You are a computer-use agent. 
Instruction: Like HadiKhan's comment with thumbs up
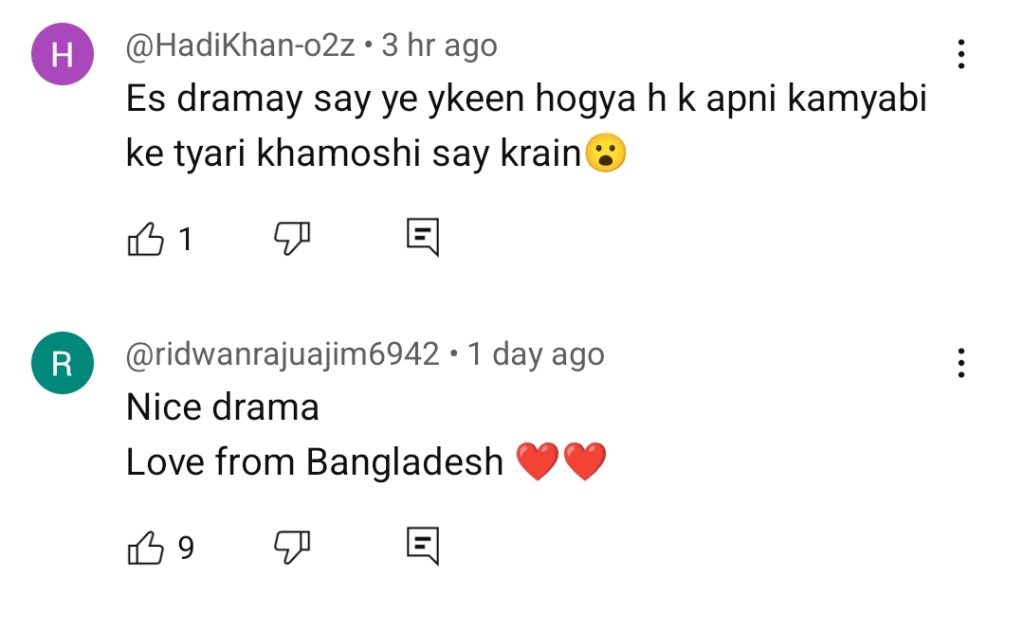(x=146, y=238)
